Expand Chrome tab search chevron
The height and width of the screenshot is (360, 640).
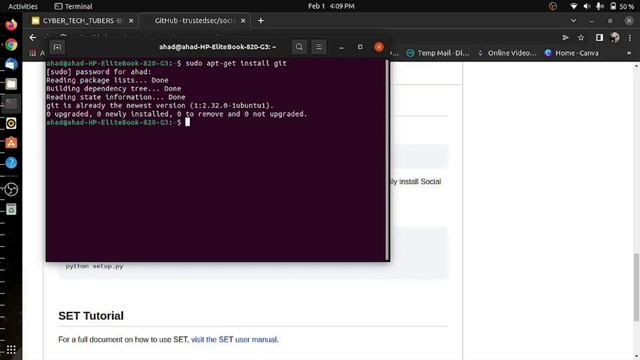(573, 20)
